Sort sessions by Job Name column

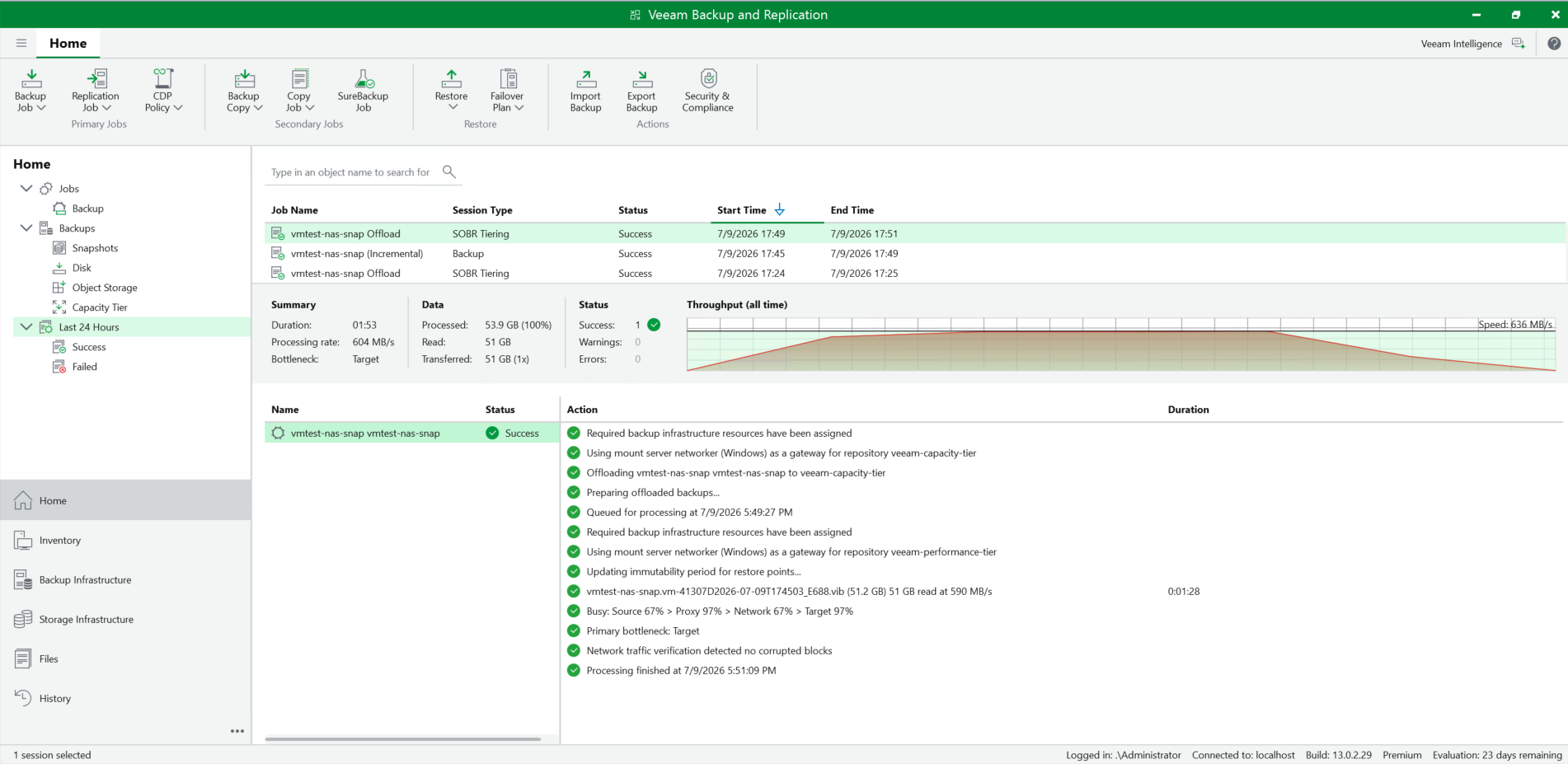click(294, 210)
